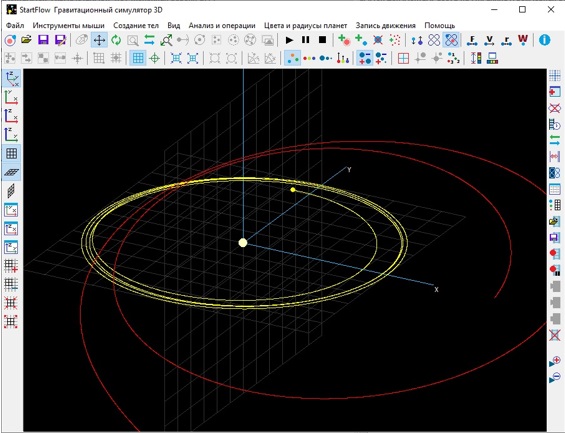This screenshot has height=433, width=565.
Task: Stop the simulation with the square button
Action: [x=322, y=40]
